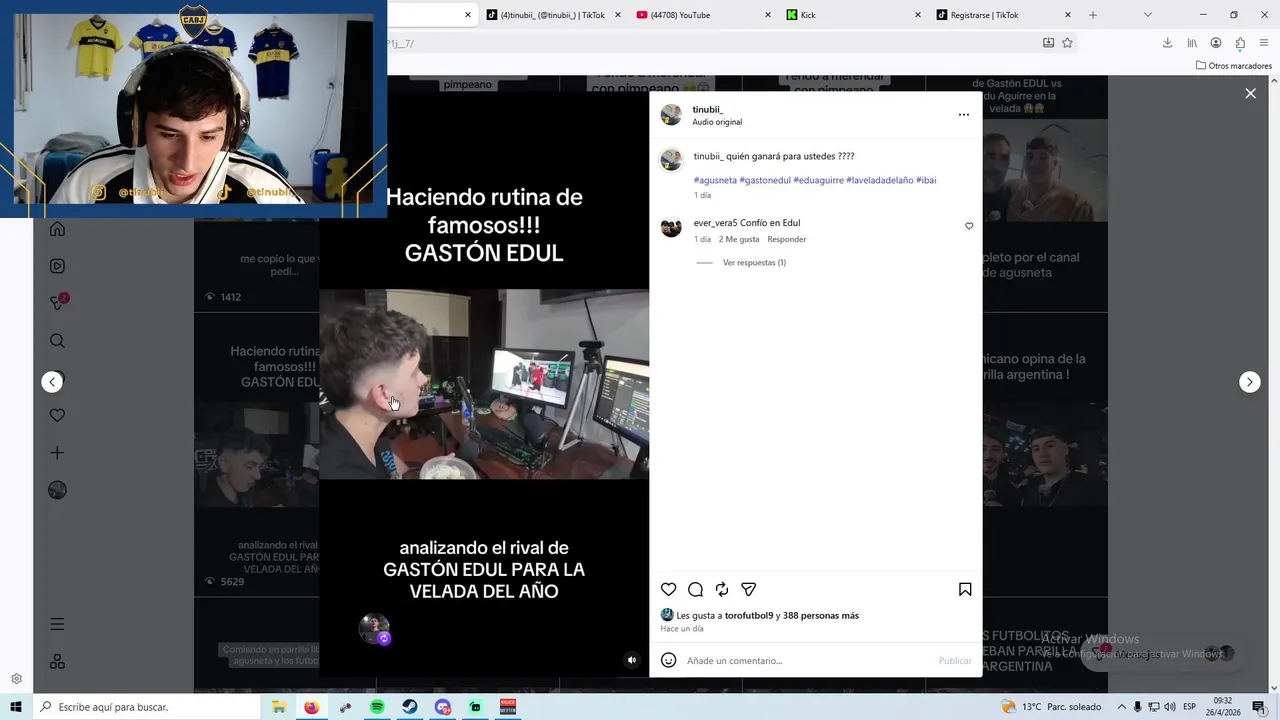Go to the previous post arrow
Viewport: 1280px width, 720px height.
point(52,382)
